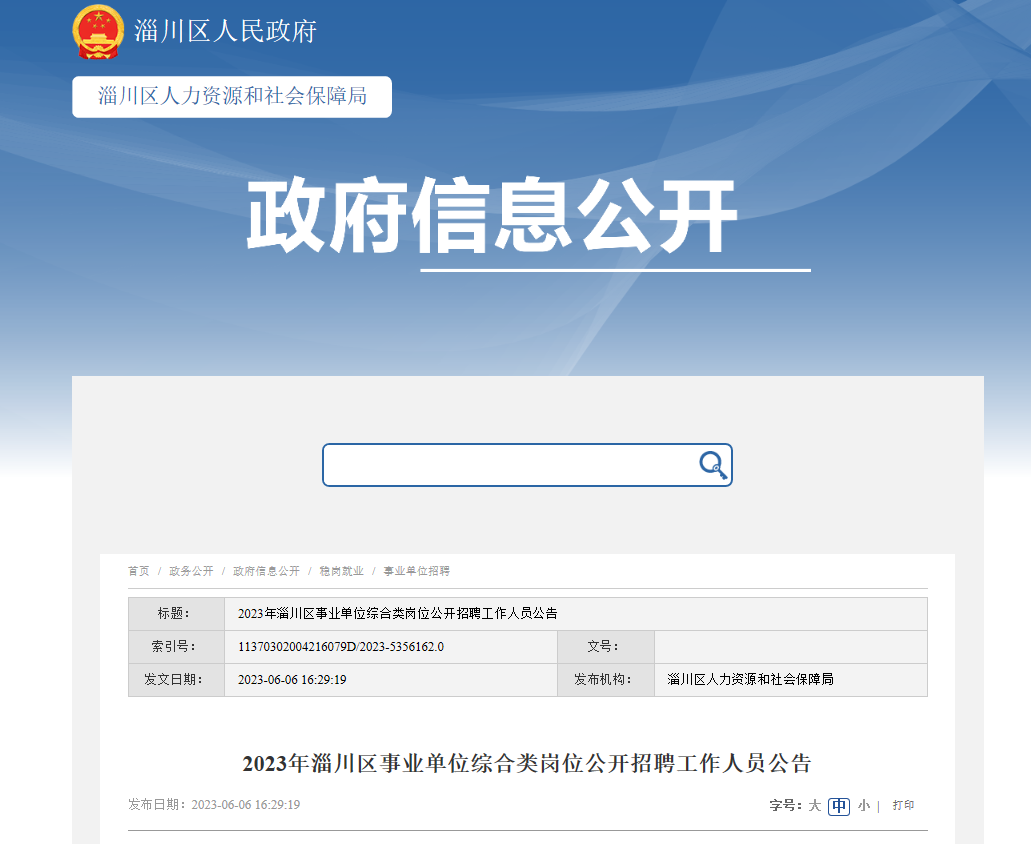Screen dimensions: 1031x844
Task: Go to 首页 breadcrumb
Action: click(x=139, y=571)
